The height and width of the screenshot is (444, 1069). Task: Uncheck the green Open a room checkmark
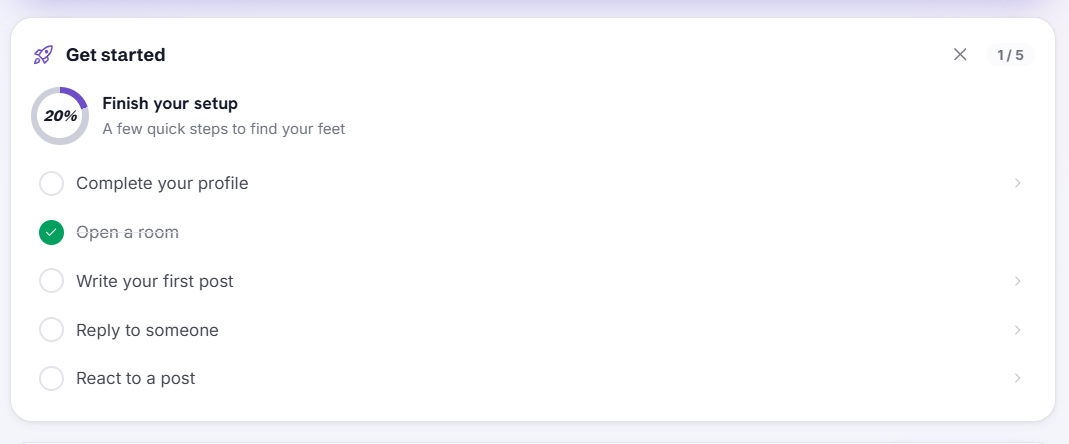click(x=52, y=233)
